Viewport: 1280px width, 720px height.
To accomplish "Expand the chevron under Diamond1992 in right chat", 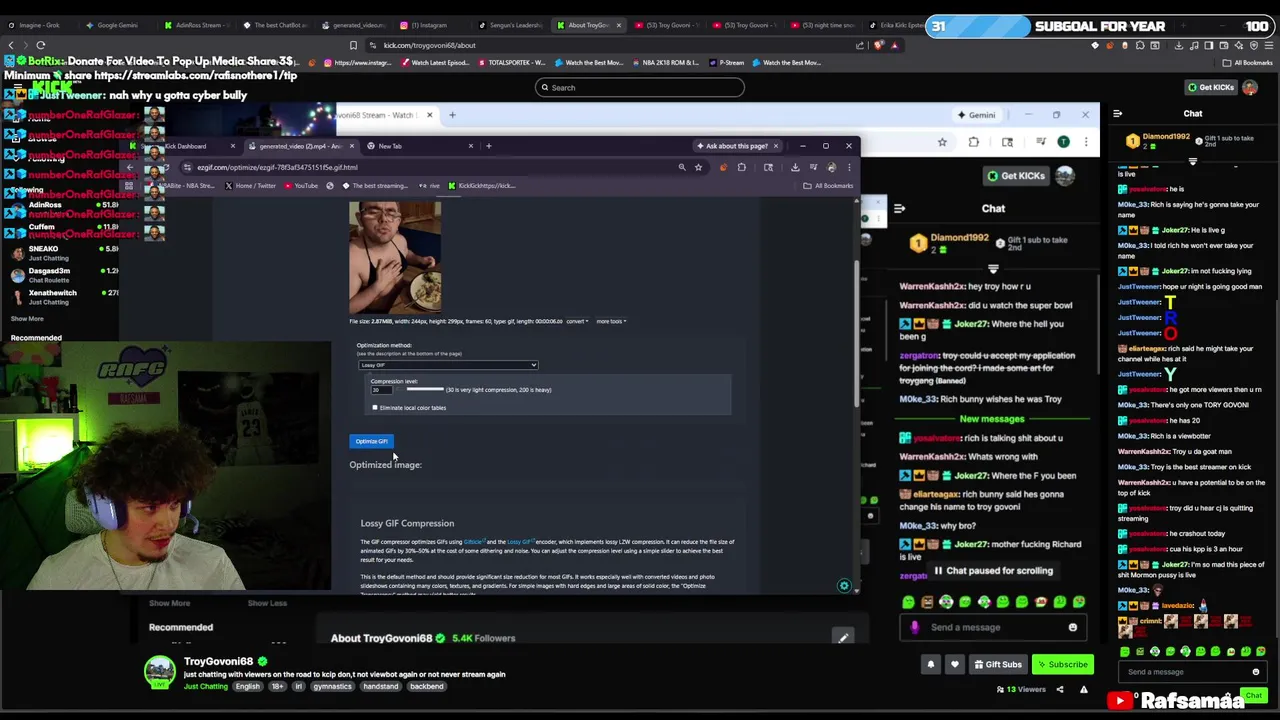I will click(x=1193, y=161).
